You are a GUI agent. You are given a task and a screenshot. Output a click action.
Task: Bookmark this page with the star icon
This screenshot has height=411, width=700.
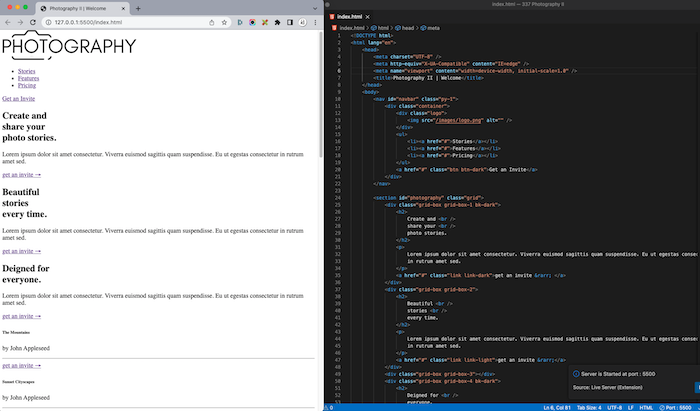click(x=224, y=22)
